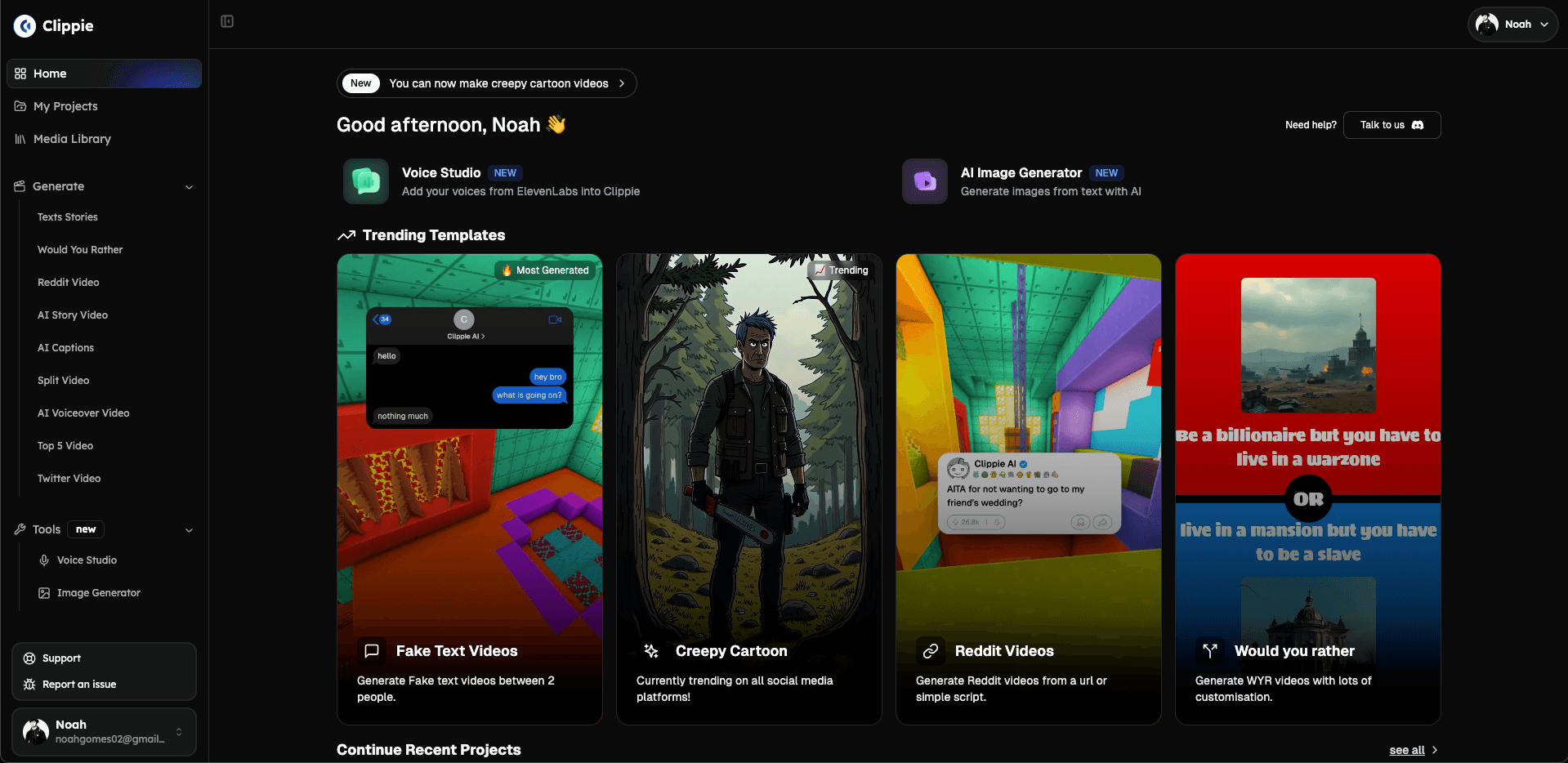
Task: Collapse the Generate section chevron
Action: 190,187
